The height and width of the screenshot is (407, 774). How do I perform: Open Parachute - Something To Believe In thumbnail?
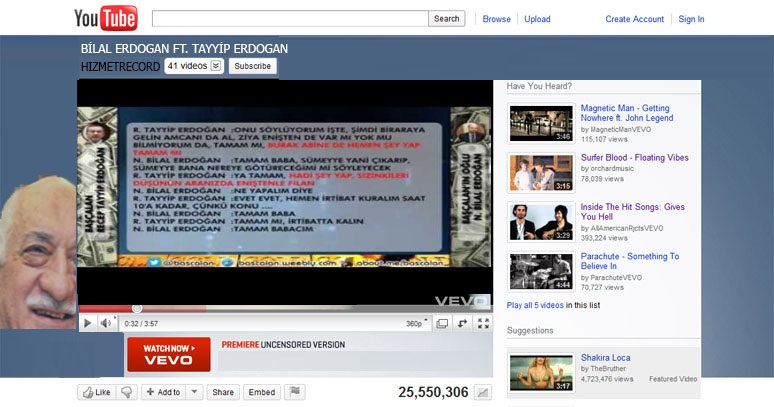tap(541, 271)
